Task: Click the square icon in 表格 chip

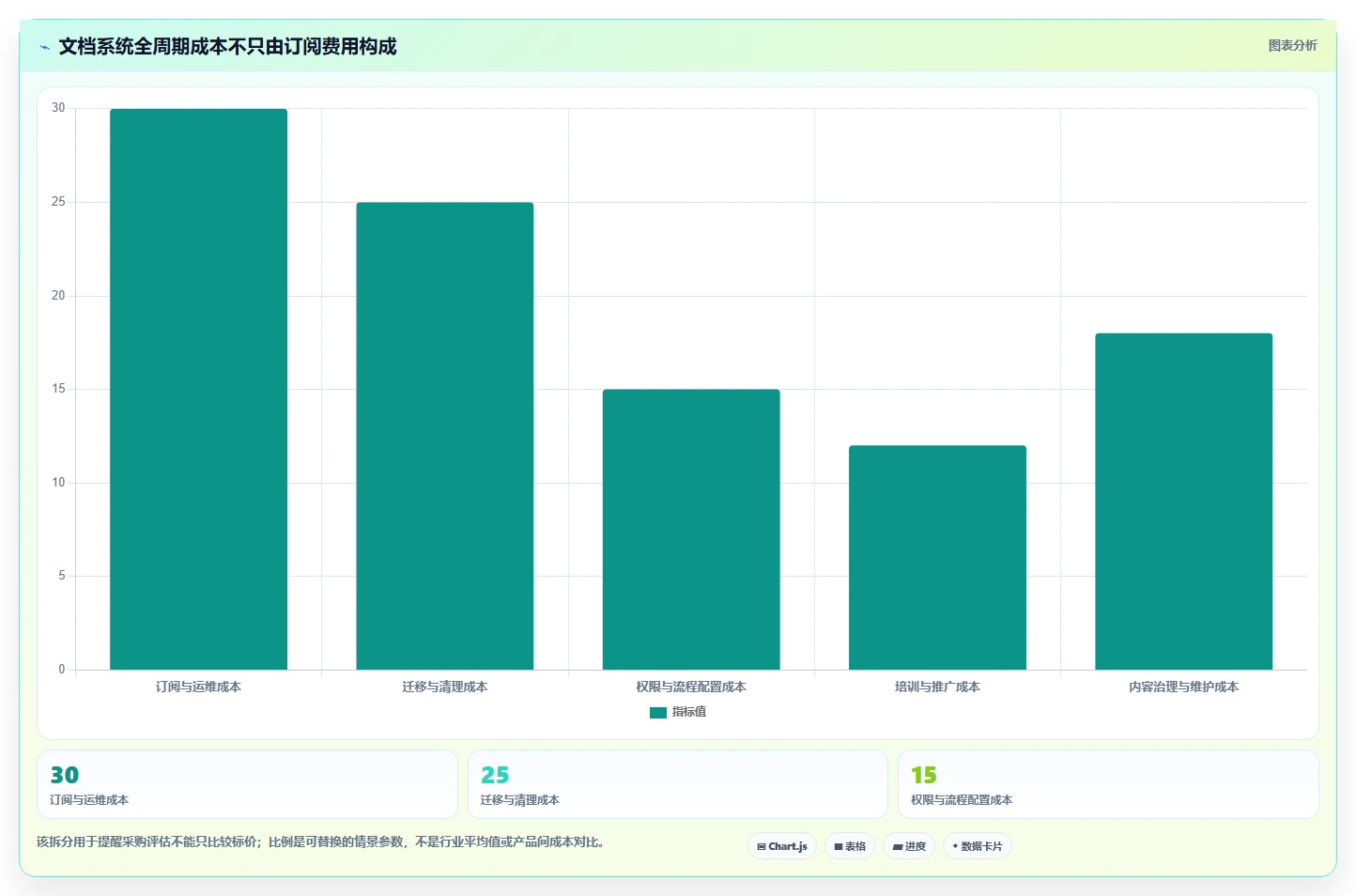Action: tap(839, 847)
